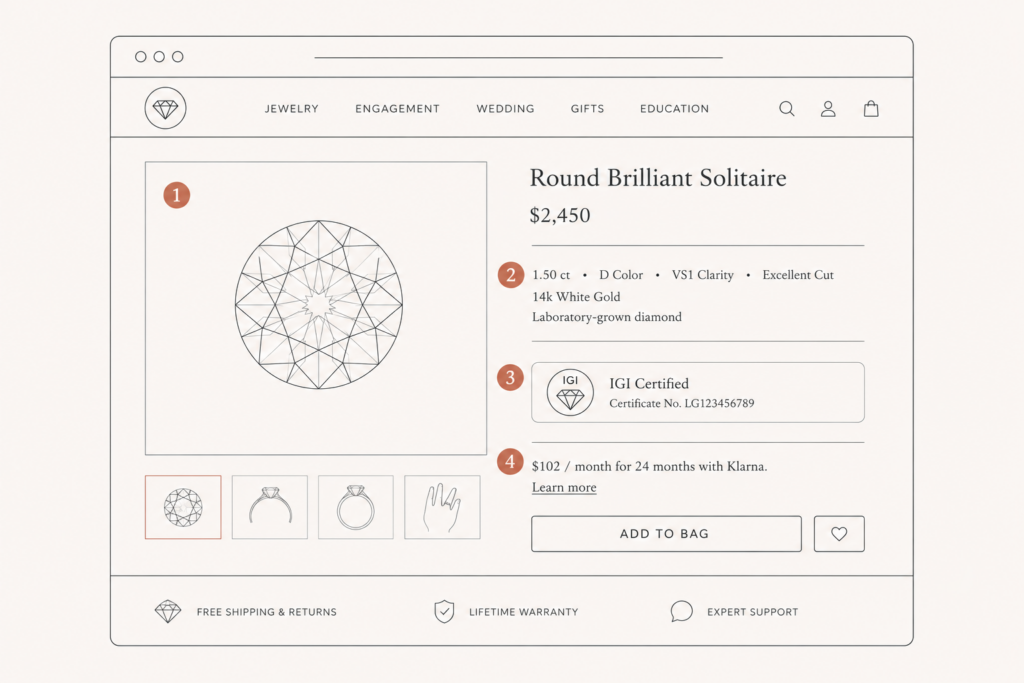Click the Expert Support label
The width and height of the screenshot is (1024, 683).
tap(752, 612)
